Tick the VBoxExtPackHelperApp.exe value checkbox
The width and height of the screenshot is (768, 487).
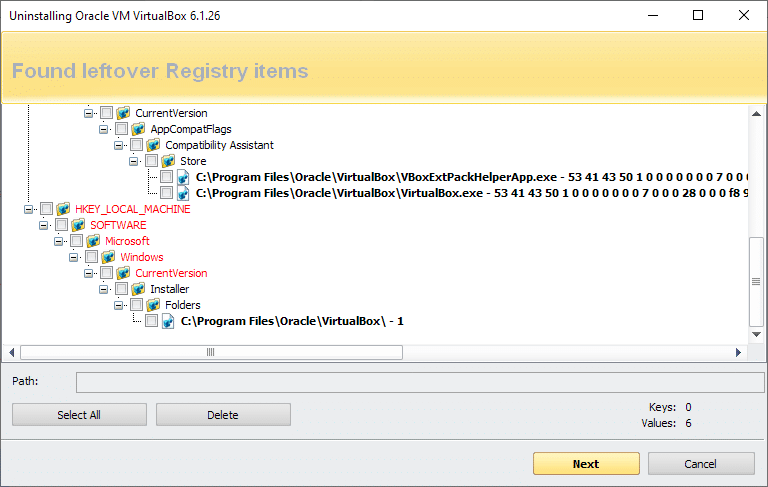pyautogui.click(x=167, y=177)
